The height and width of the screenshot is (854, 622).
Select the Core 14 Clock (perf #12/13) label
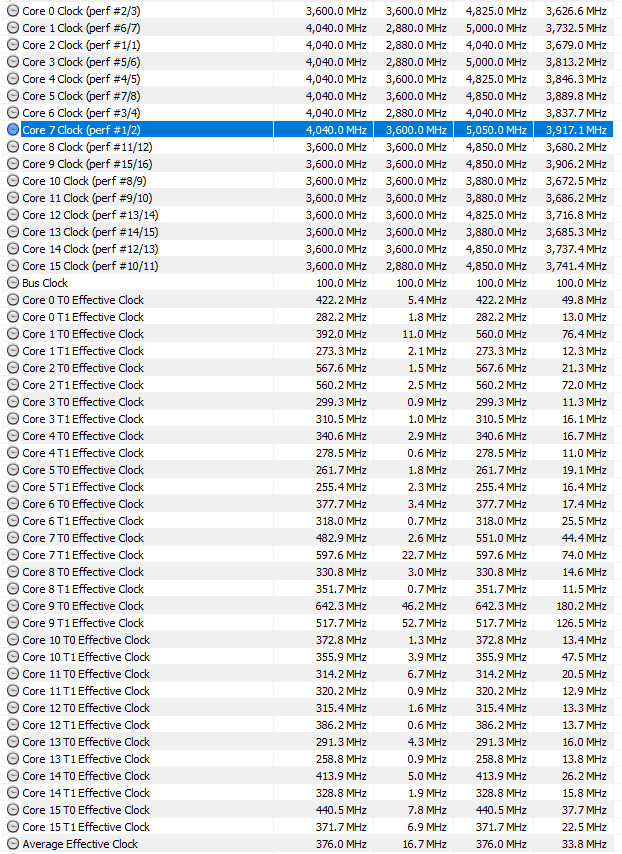90,249
